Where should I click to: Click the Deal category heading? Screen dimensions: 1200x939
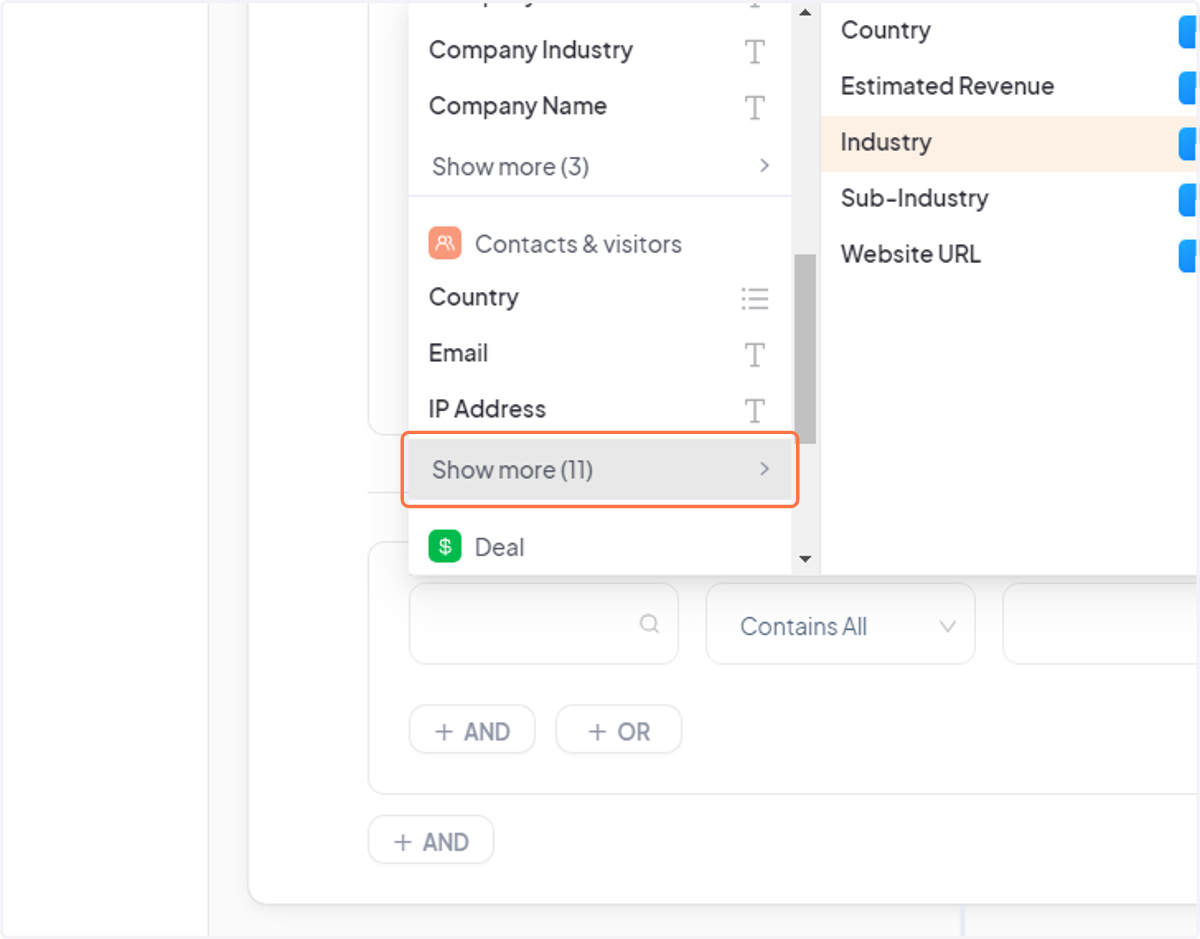coord(500,547)
